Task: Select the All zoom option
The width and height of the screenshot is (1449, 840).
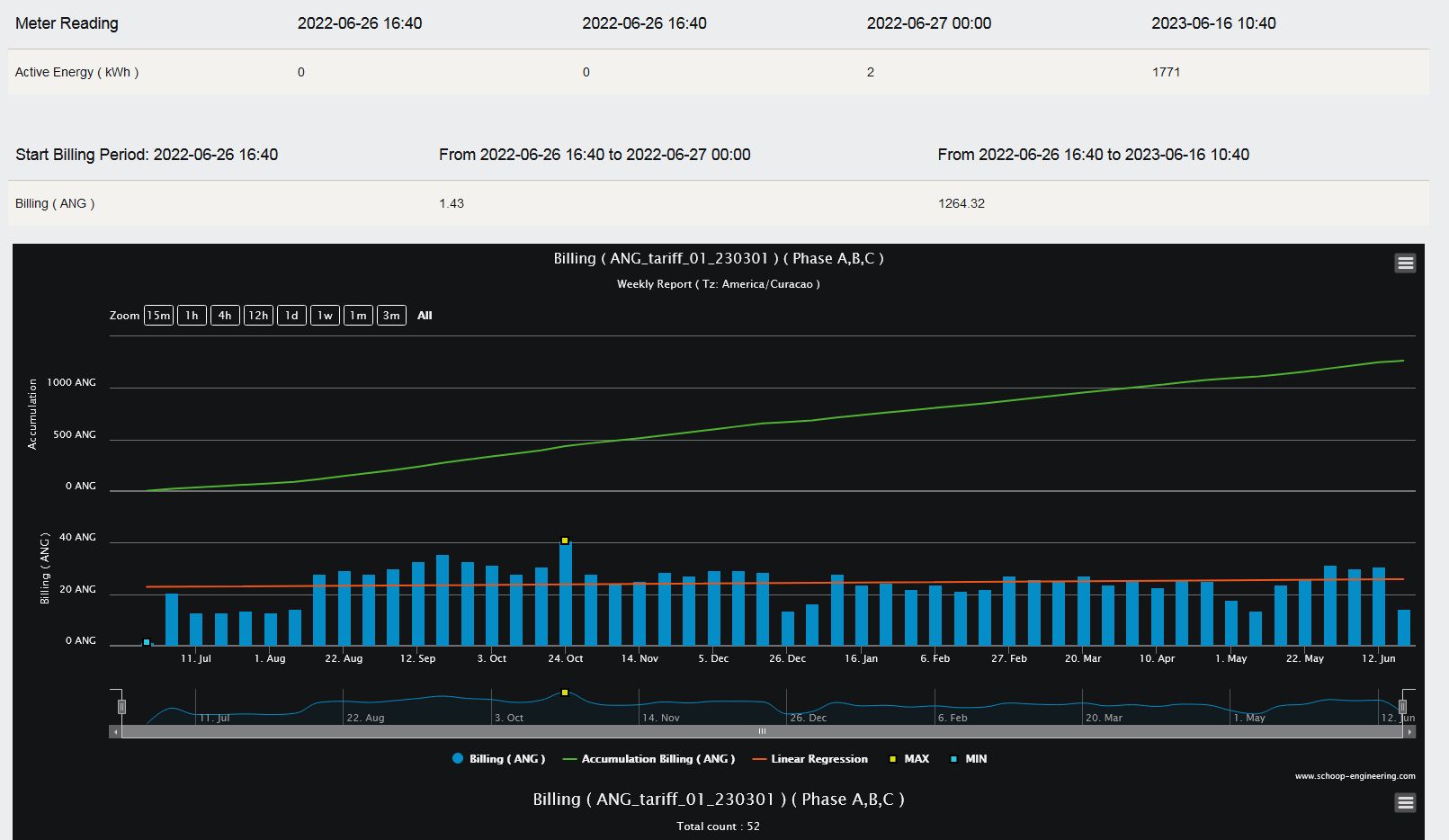Action: click(x=425, y=316)
